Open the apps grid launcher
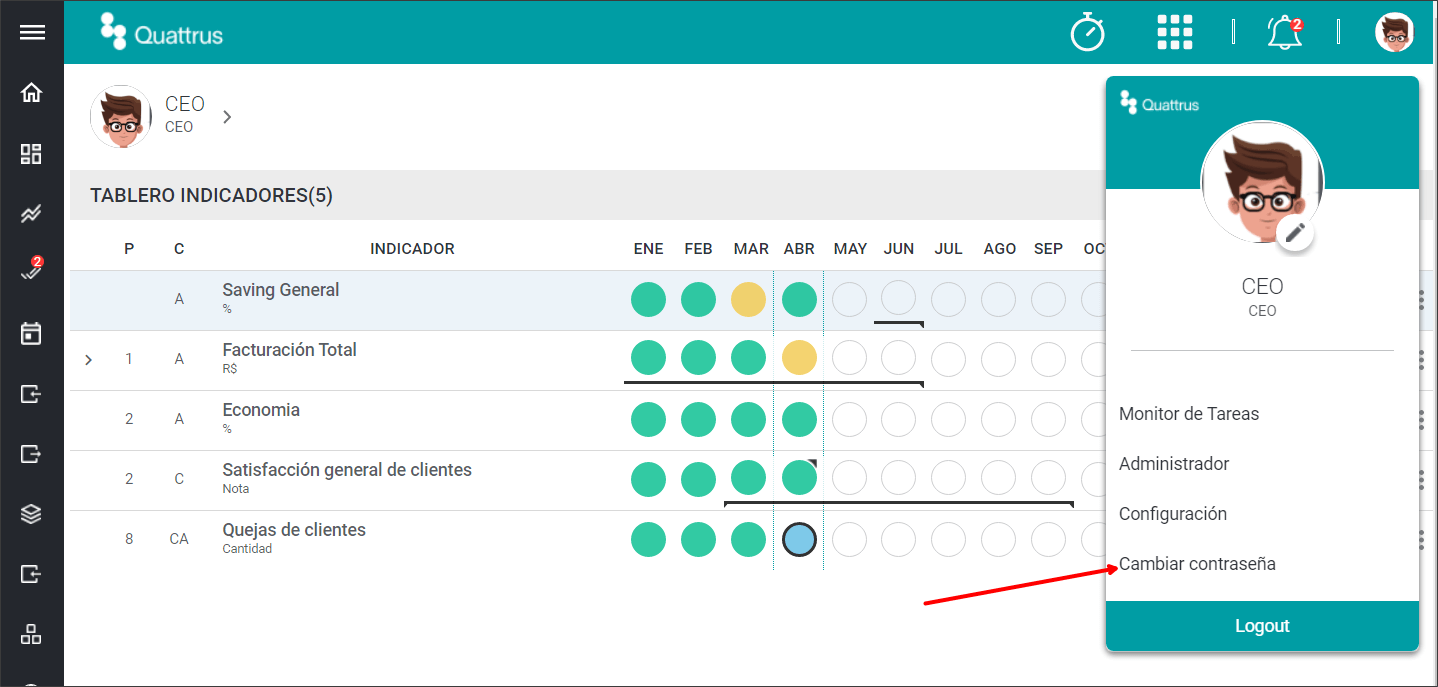1438x687 pixels. coord(1175,32)
